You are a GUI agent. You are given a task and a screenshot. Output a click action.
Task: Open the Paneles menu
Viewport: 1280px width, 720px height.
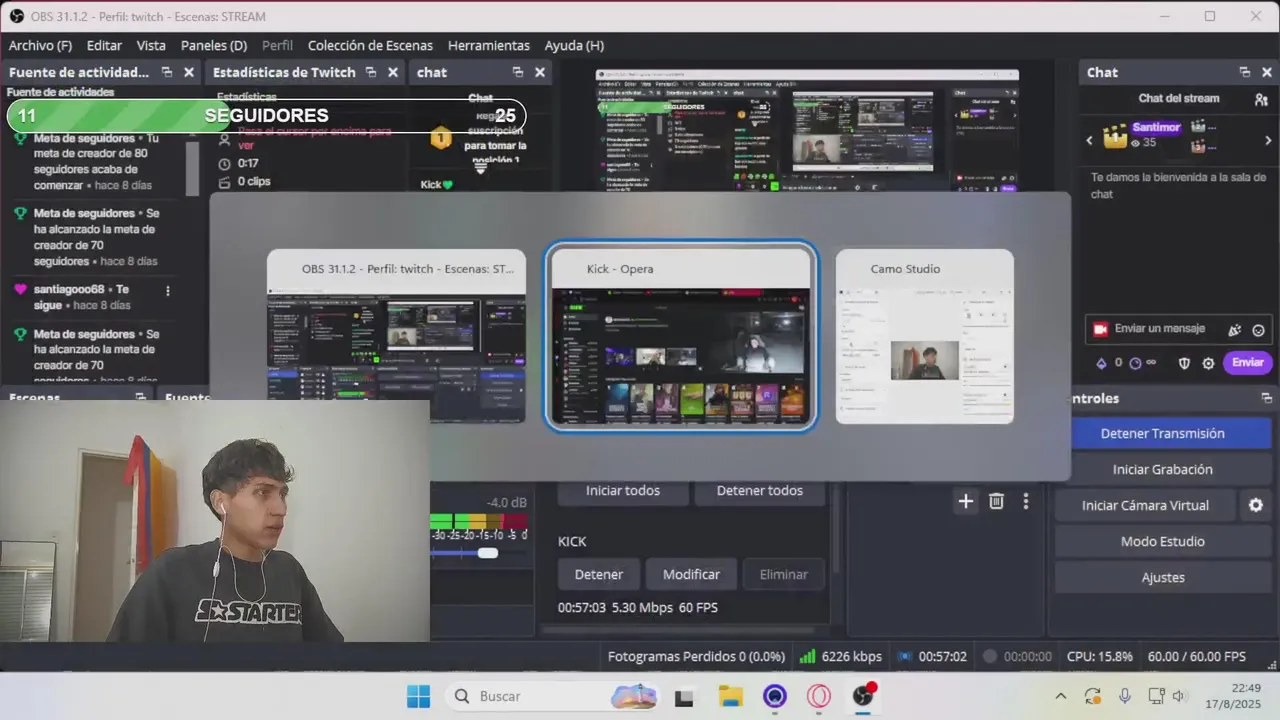pos(214,45)
